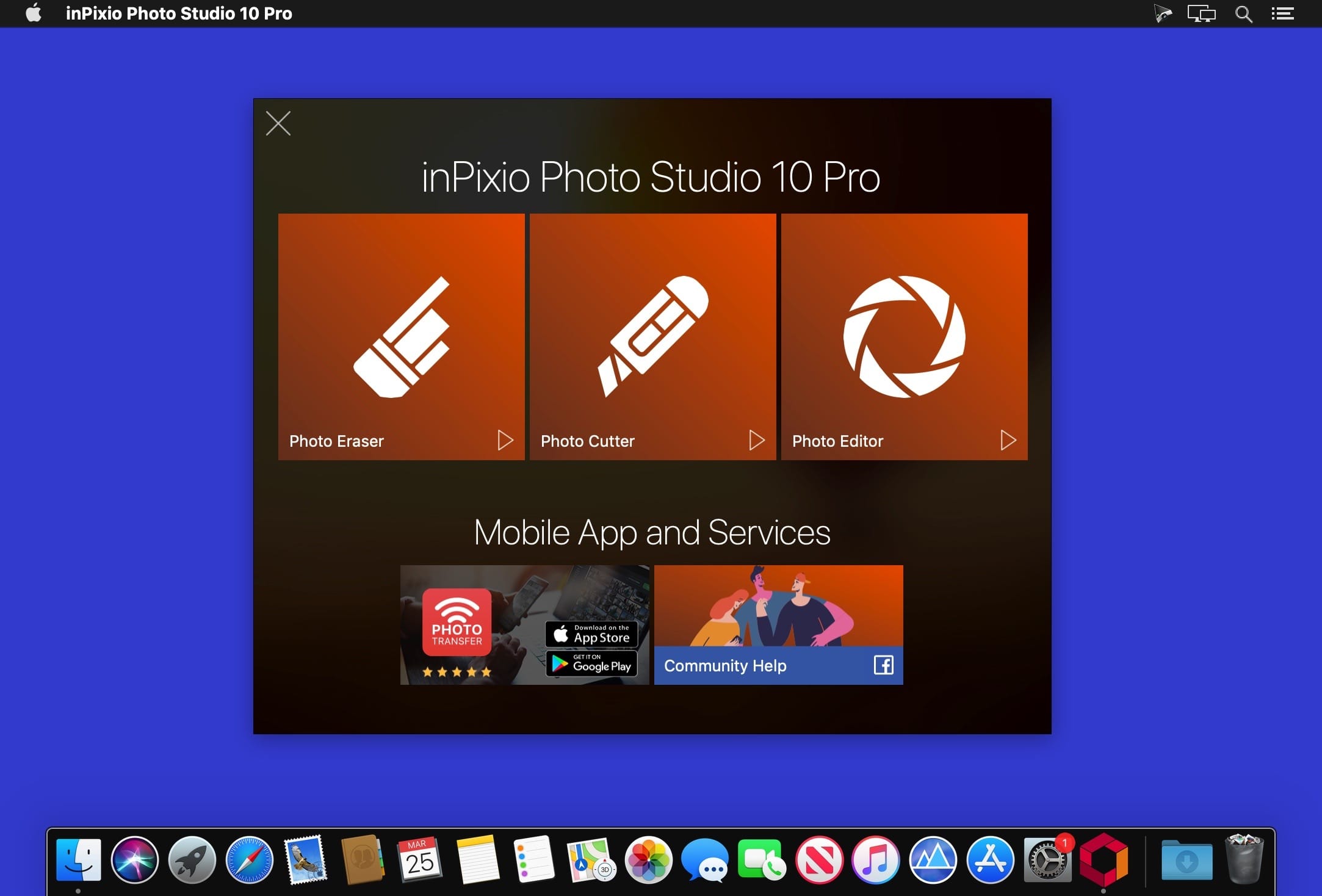Close the inPixio welcome window with X
Image resolution: width=1322 pixels, height=896 pixels.
tap(278, 123)
